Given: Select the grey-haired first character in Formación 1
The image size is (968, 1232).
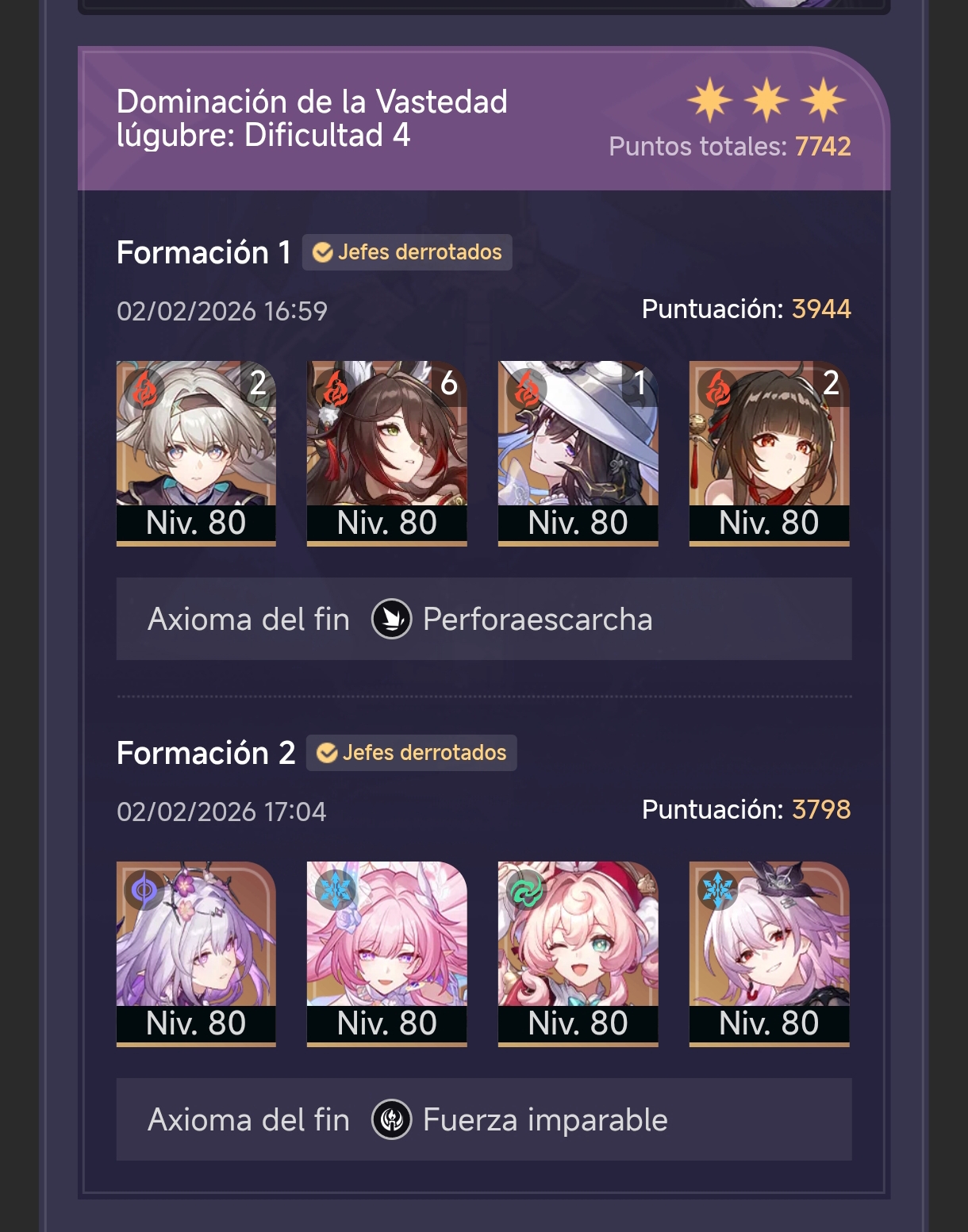Looking at the screenshot, I should click(196, 453).
